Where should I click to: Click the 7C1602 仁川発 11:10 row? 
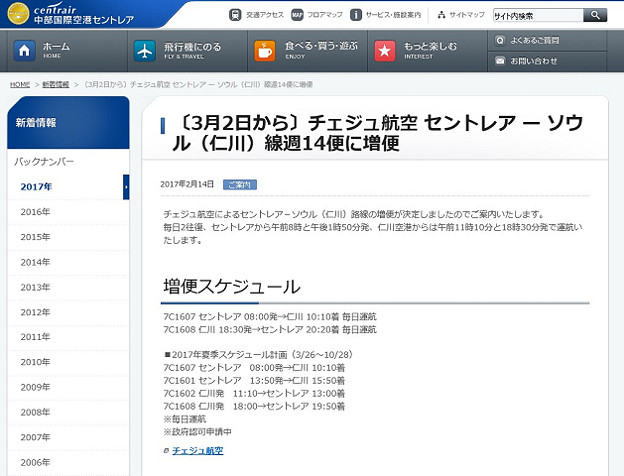[254, 394]
